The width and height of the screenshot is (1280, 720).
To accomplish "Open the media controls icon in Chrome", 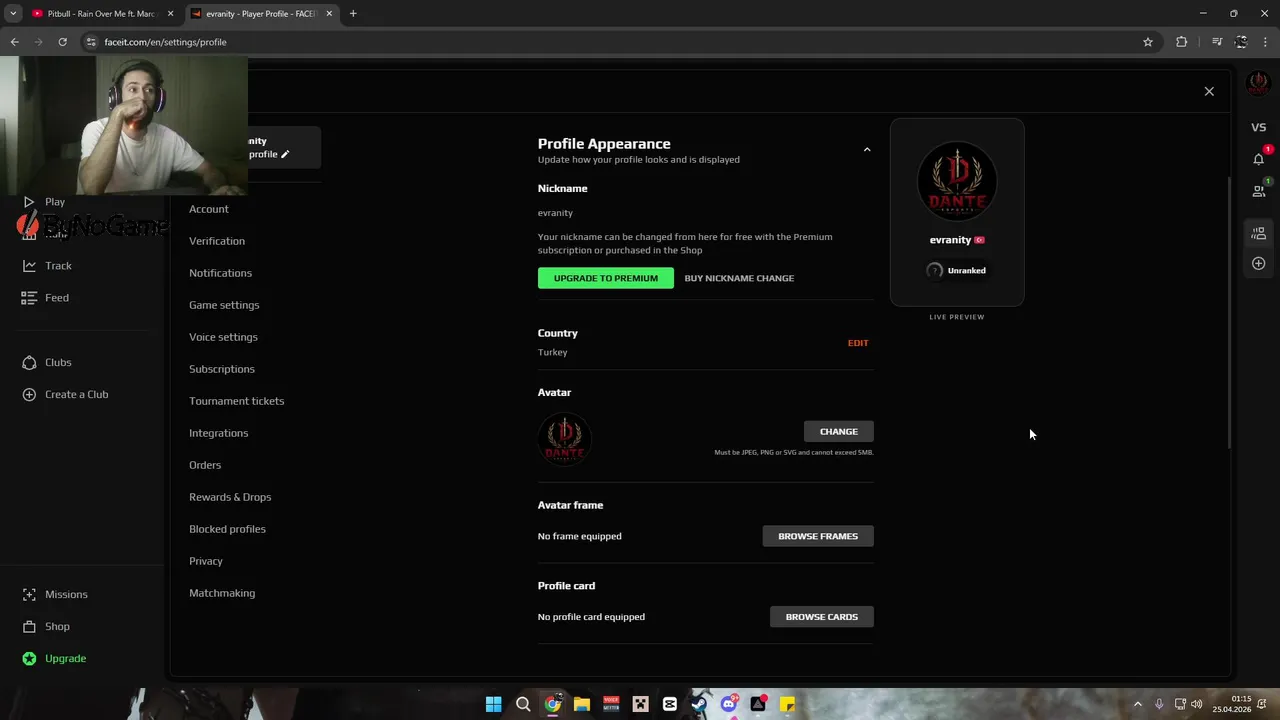I will (x=1217, y=42).
